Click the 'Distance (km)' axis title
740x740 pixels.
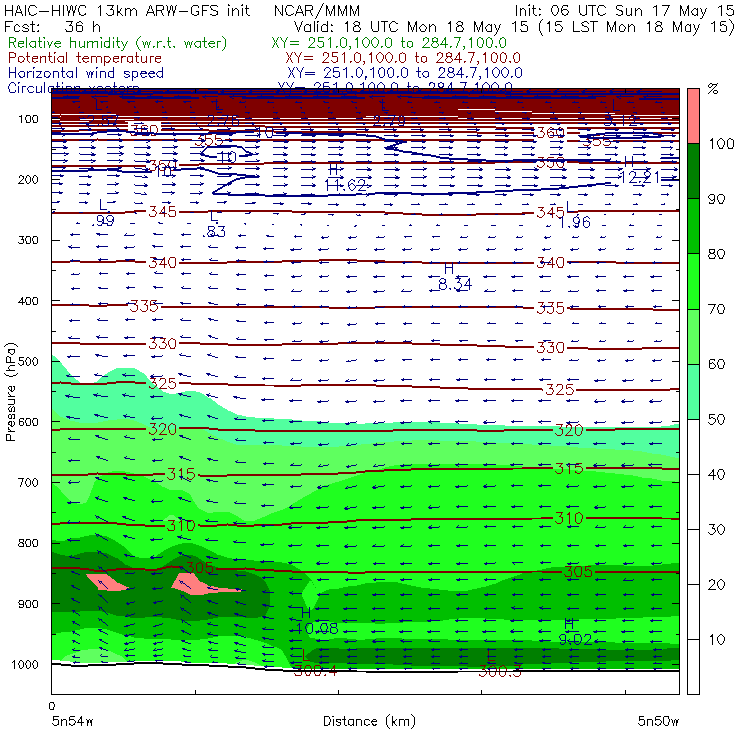pos(369,721)
